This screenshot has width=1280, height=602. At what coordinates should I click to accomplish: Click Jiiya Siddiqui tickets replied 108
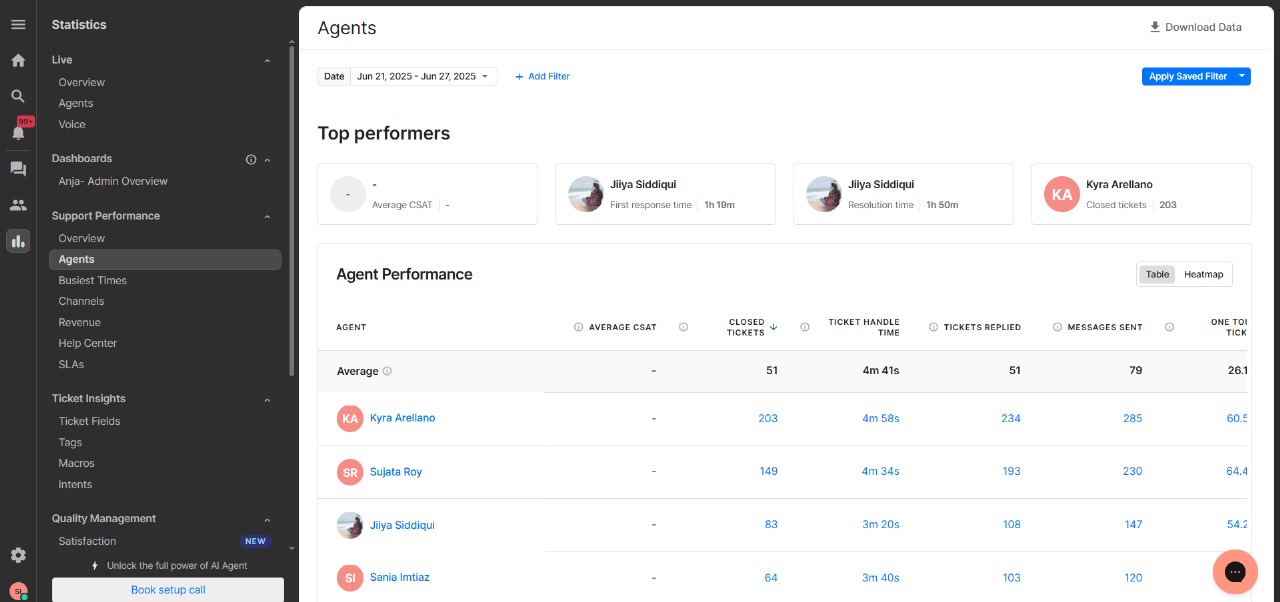1011,524
